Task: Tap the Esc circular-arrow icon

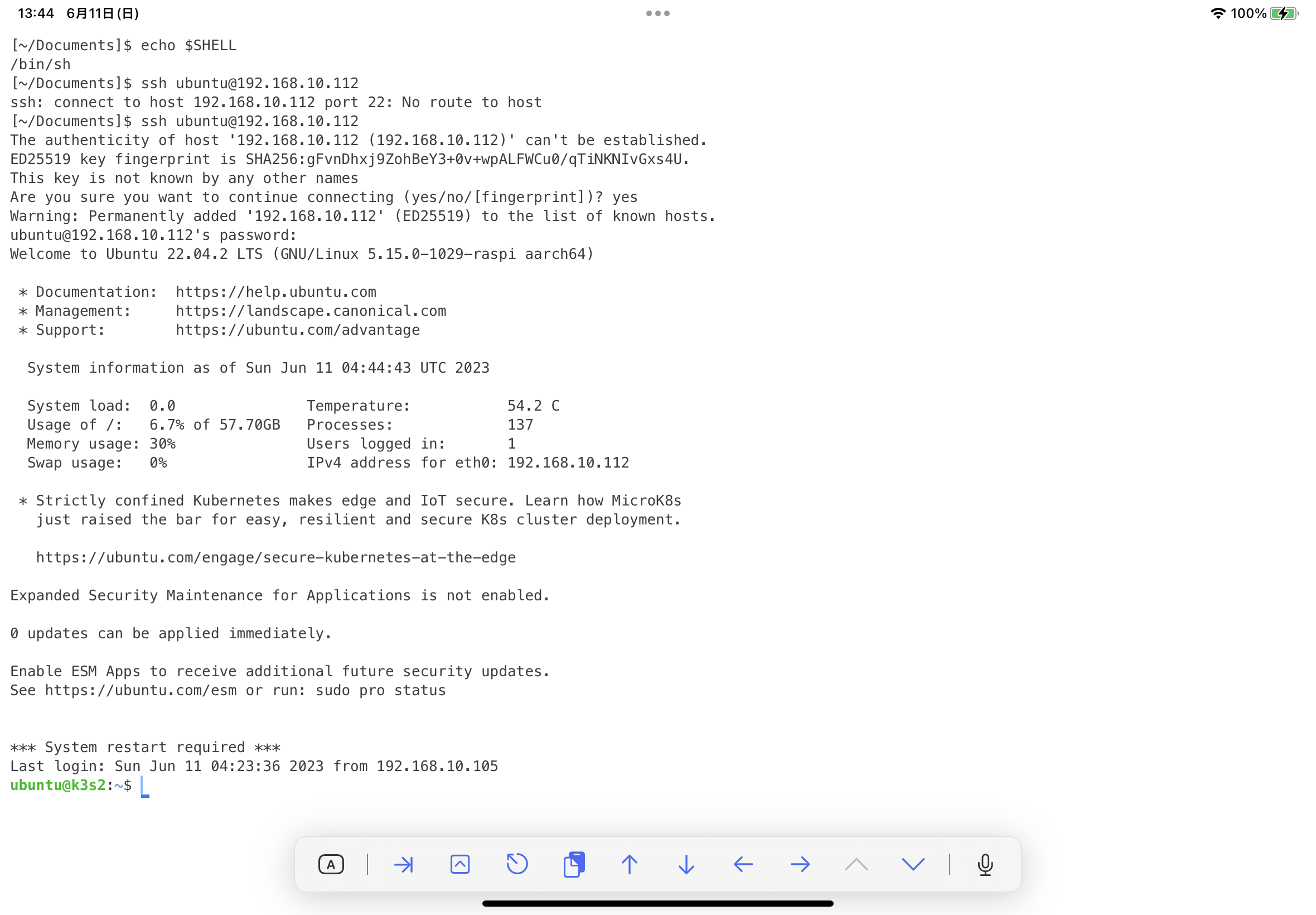Action: pos(517,865)
